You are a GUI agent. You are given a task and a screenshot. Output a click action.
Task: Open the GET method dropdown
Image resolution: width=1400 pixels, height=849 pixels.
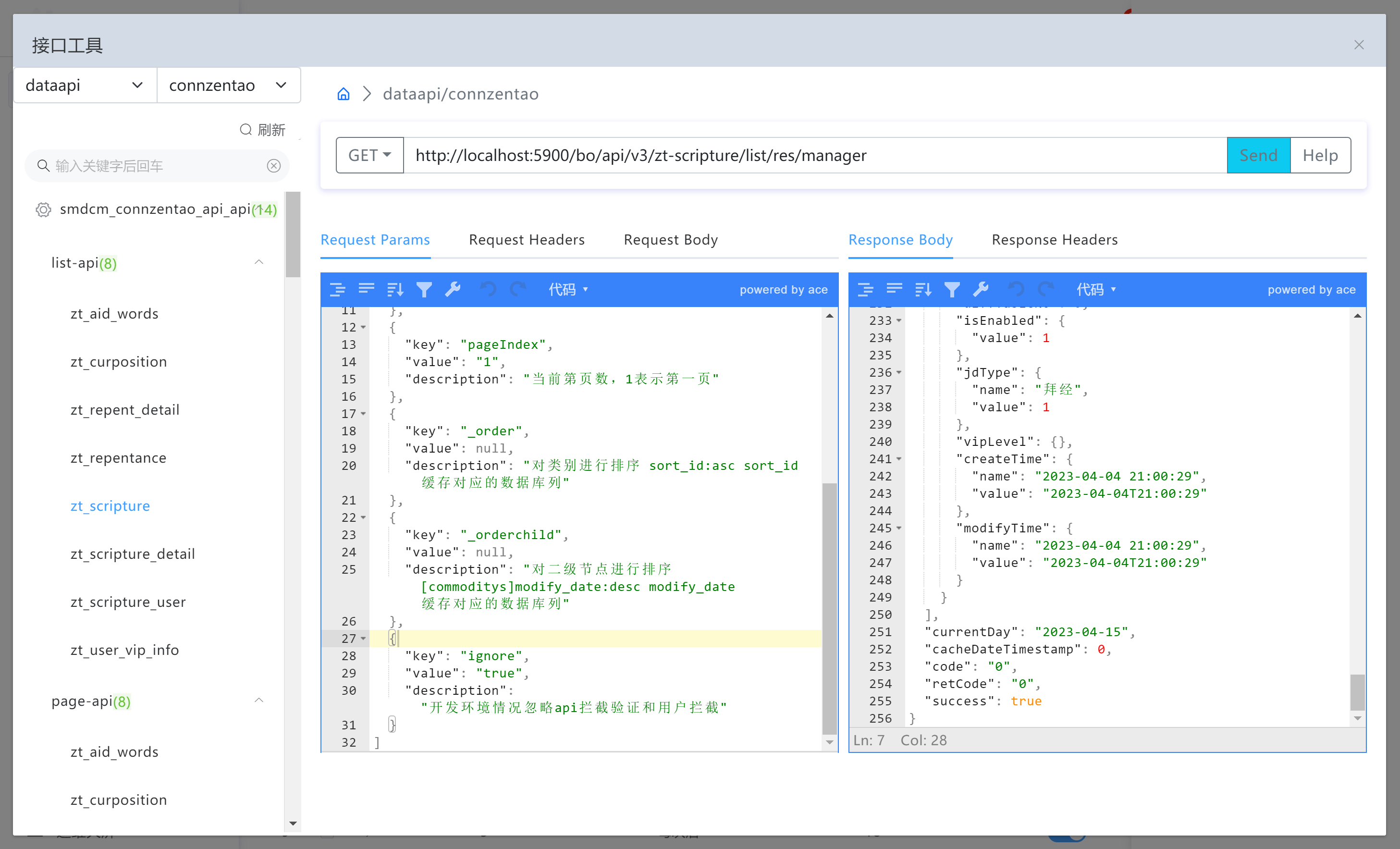(370, 155)
